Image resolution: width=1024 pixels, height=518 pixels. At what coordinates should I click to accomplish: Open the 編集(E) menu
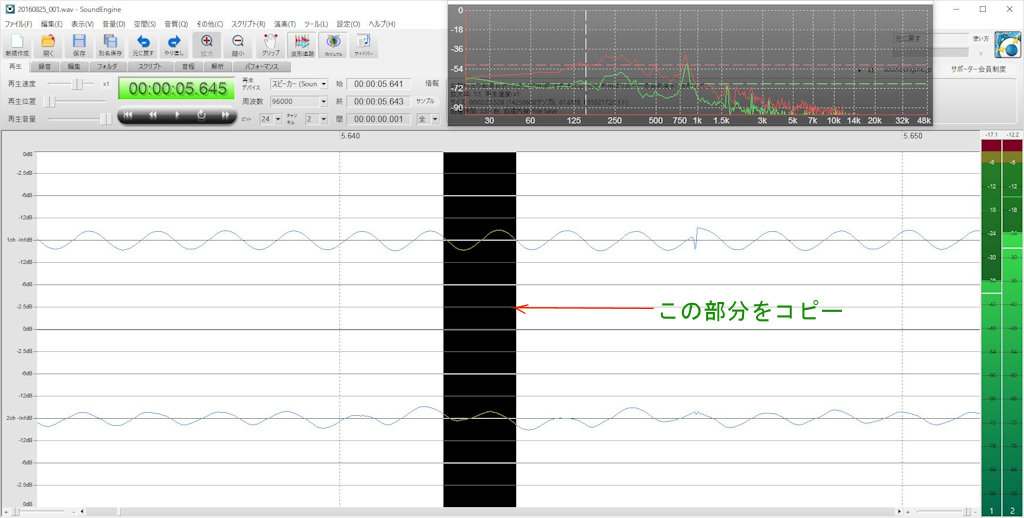tap(52, 24)
